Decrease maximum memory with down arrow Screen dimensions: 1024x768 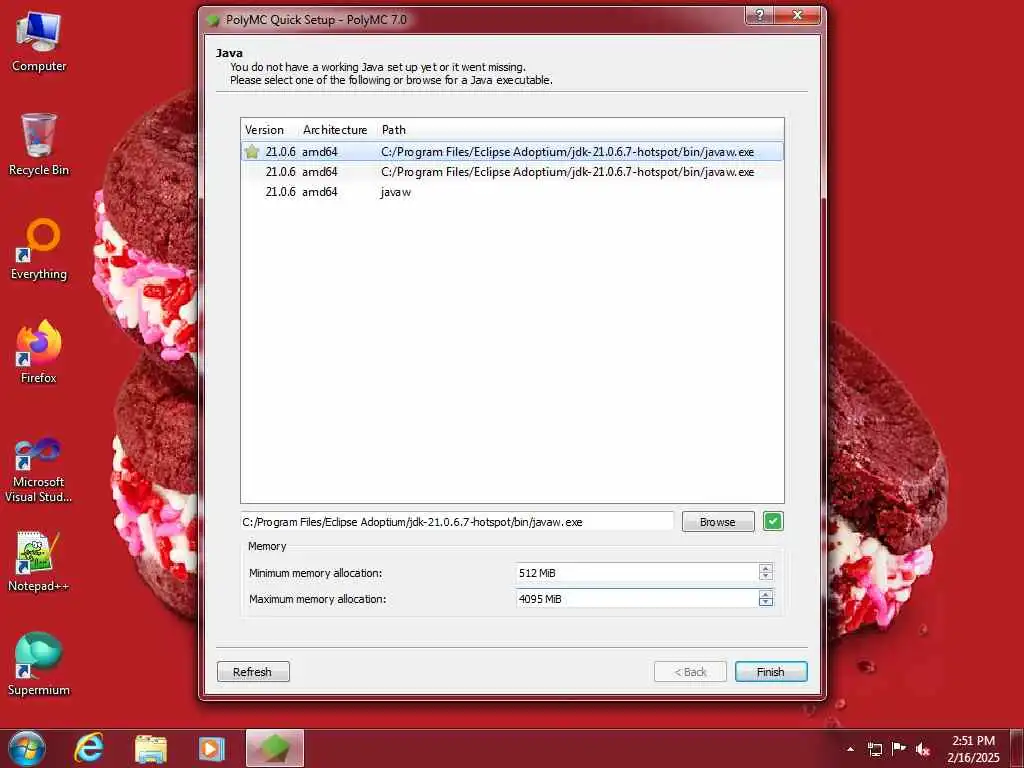pos(766,603)
